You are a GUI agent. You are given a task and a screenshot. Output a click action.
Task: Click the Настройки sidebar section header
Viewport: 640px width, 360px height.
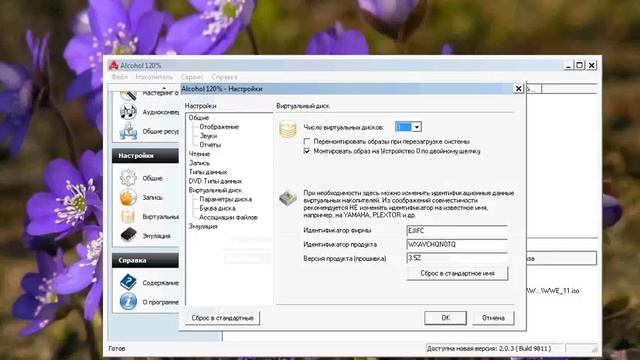click(145, 156)
